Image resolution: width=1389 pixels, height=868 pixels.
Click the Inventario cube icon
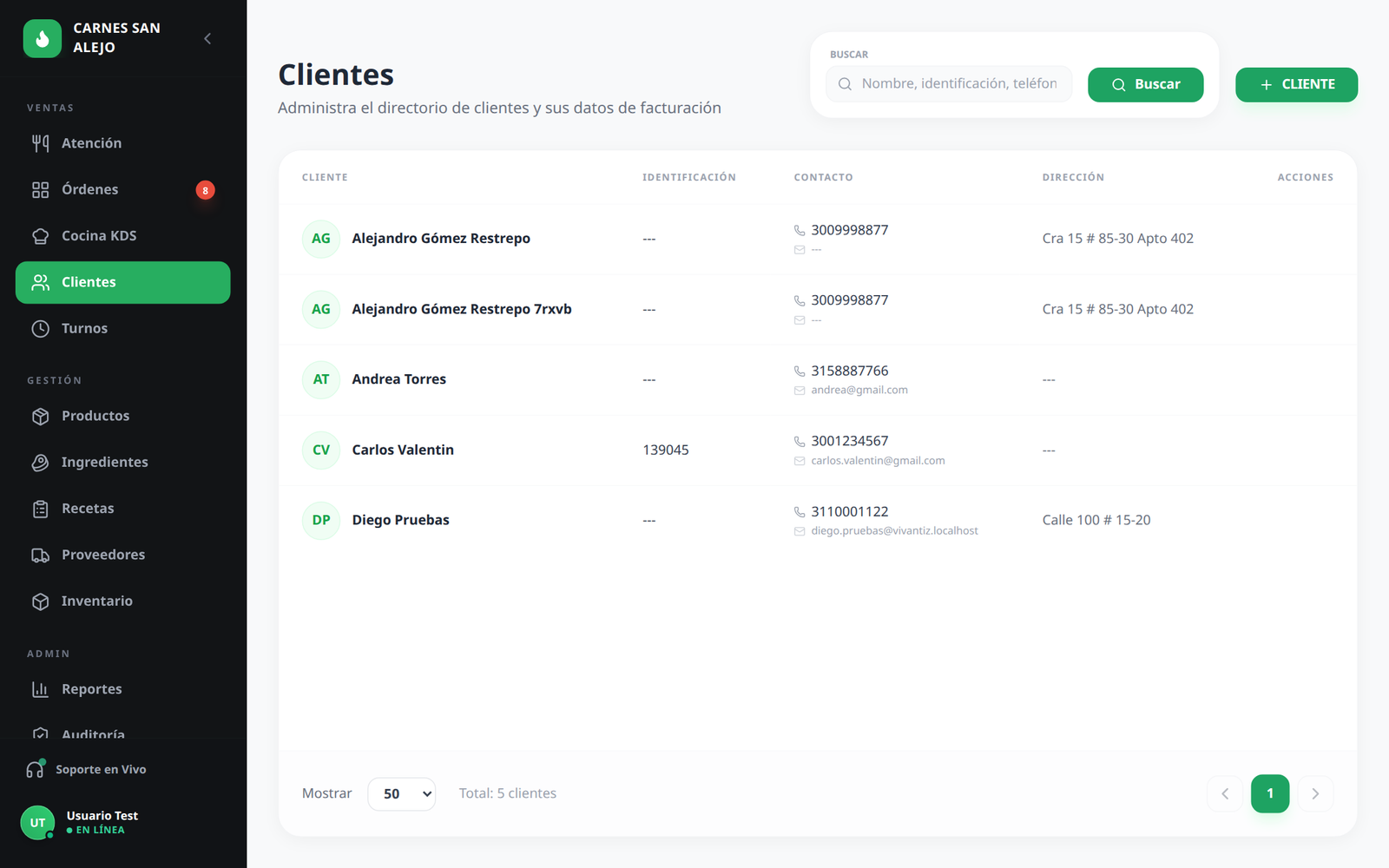click(41, 601)
